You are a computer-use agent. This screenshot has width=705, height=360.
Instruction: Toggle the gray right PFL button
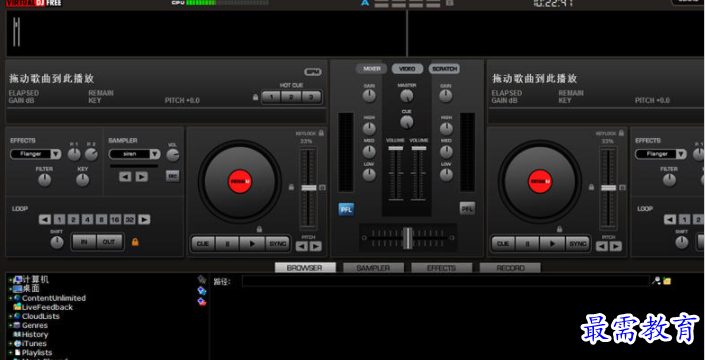click(x=467, y=208)
